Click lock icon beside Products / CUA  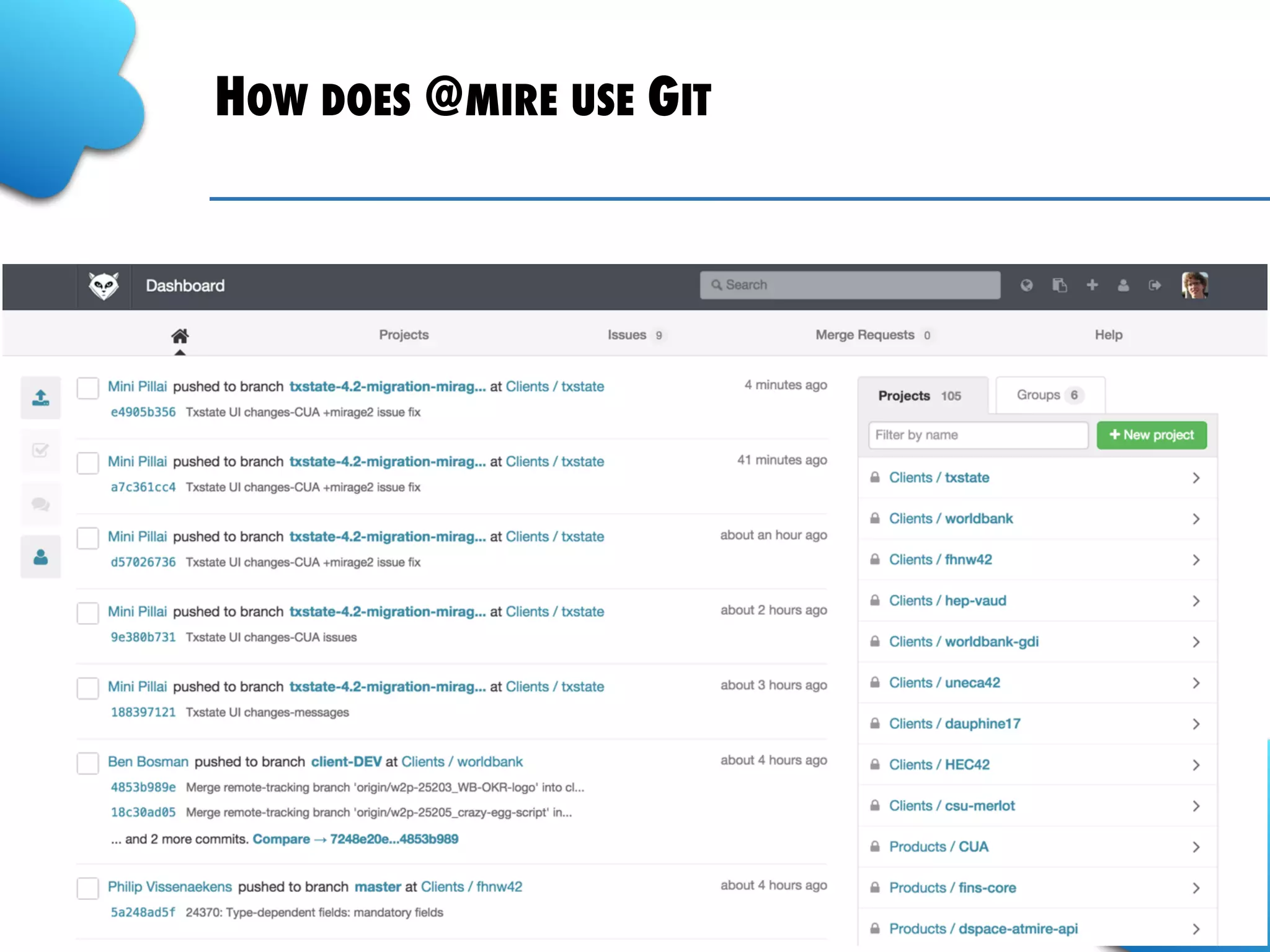tap(875, 847)
